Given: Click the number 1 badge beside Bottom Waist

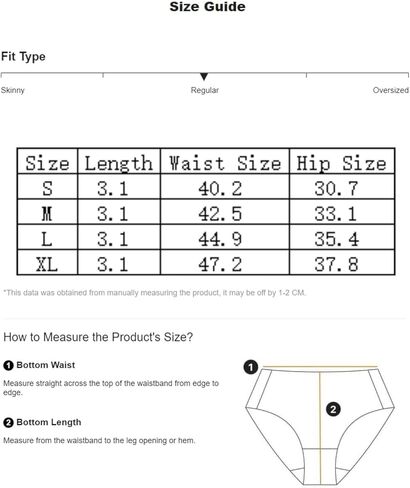Looking at the screenshot, I should coord(8,365).
